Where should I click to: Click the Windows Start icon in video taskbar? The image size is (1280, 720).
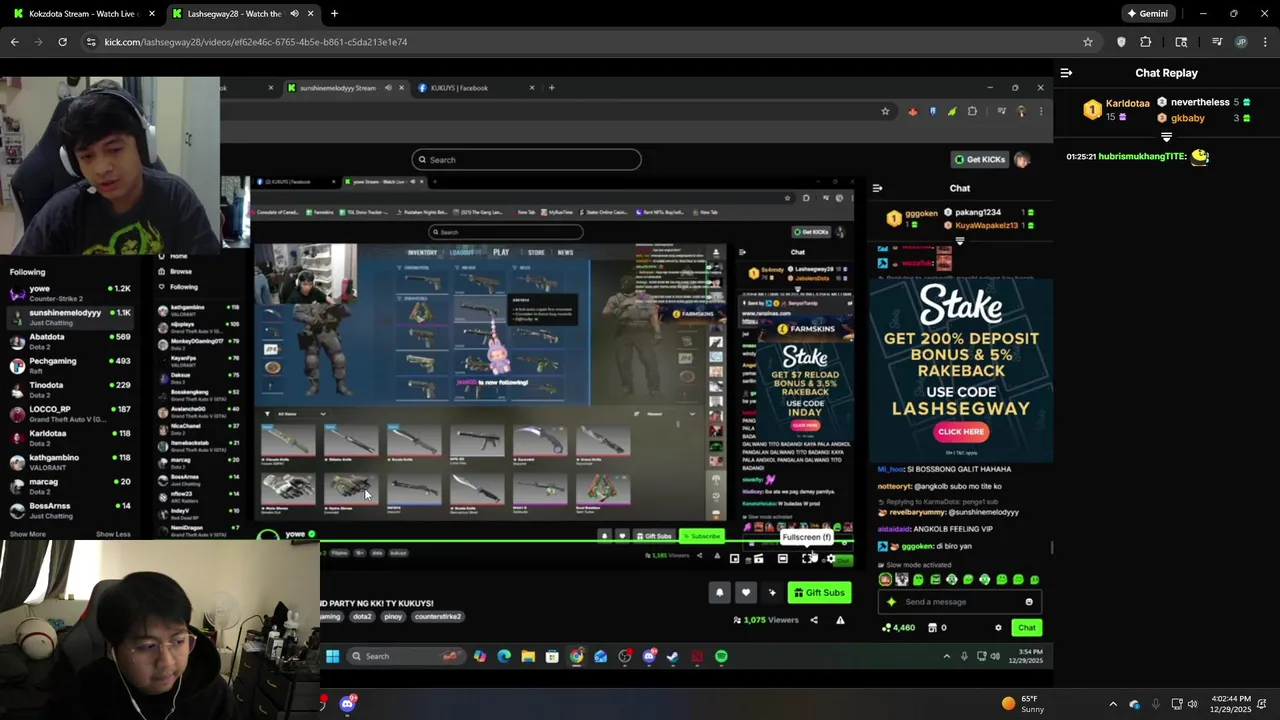(332, 657)
